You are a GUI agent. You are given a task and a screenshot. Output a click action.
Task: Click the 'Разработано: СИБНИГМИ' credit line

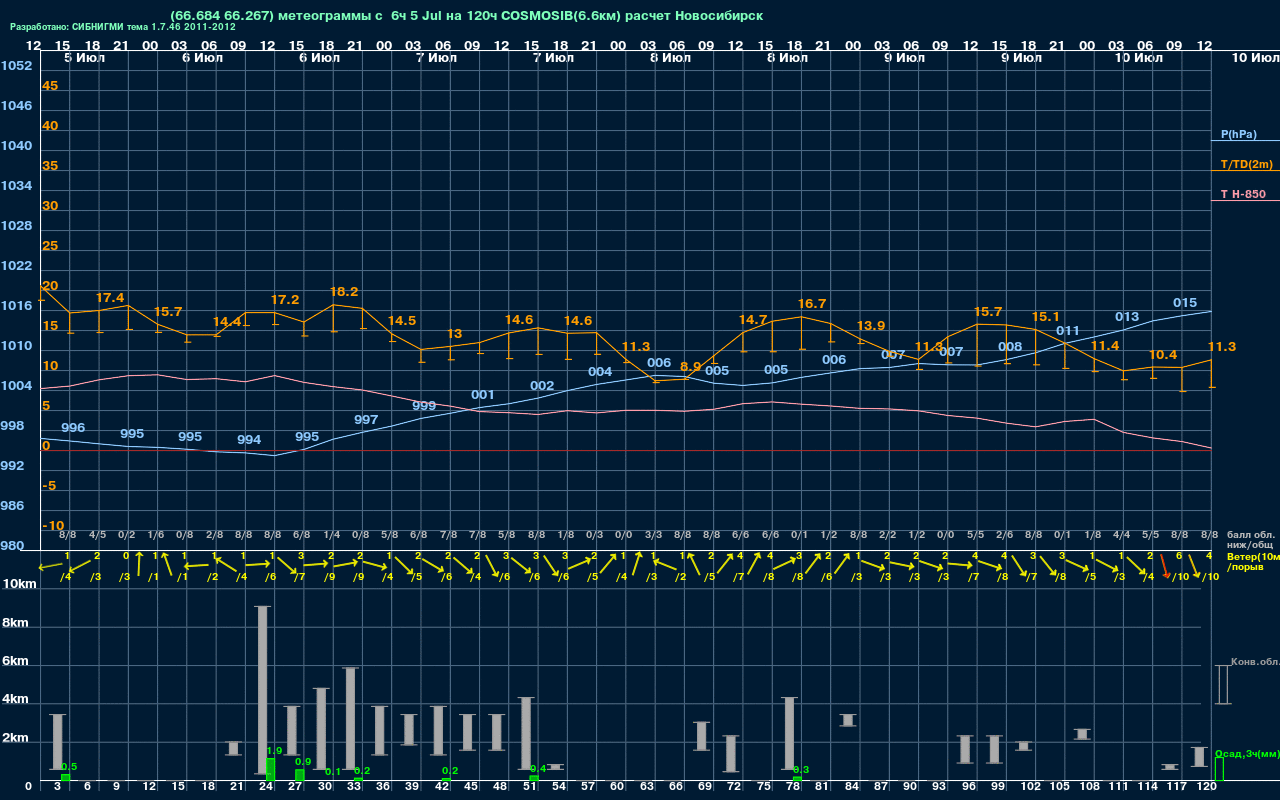123,27
